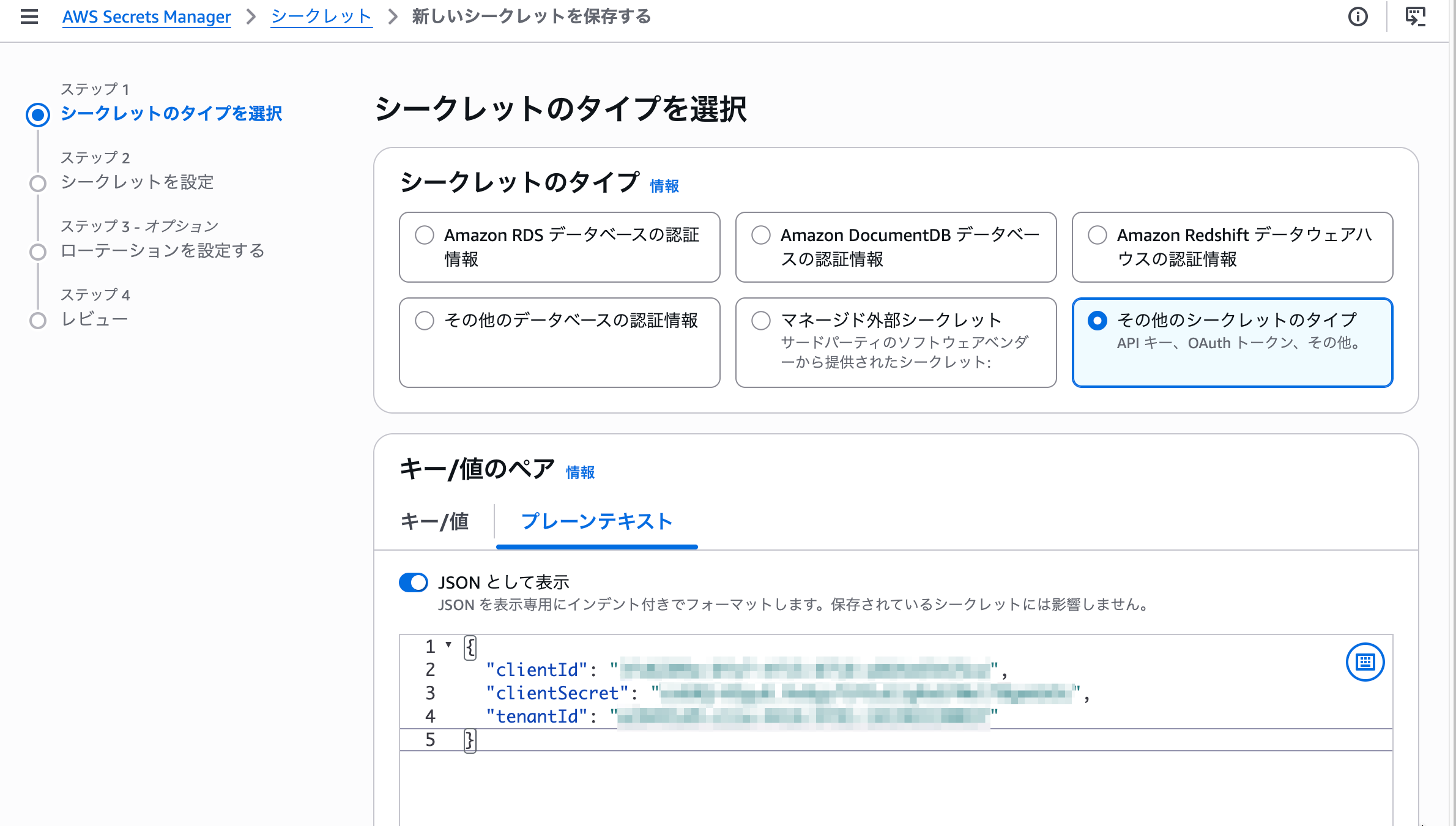Switch to the プレーンテキスト tab
This screenshot has width=1456, height=826.
pyautogui.click(x=596, y=522)
